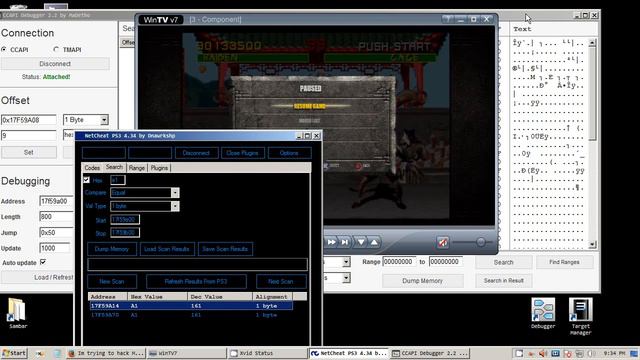Image resolution: width=640 pixels, height=360 pixels.
Task: Click the Search in Result button
Action: [x=504, y=280]
